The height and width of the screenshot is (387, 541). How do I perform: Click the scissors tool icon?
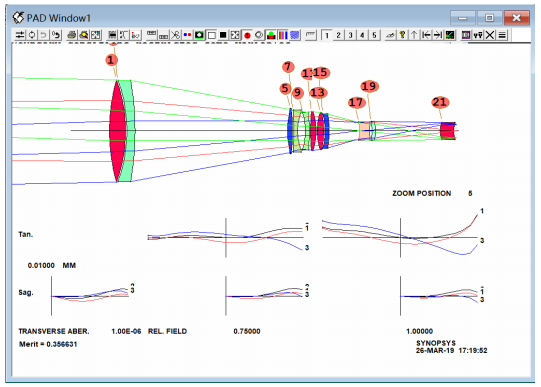(176, 35)
